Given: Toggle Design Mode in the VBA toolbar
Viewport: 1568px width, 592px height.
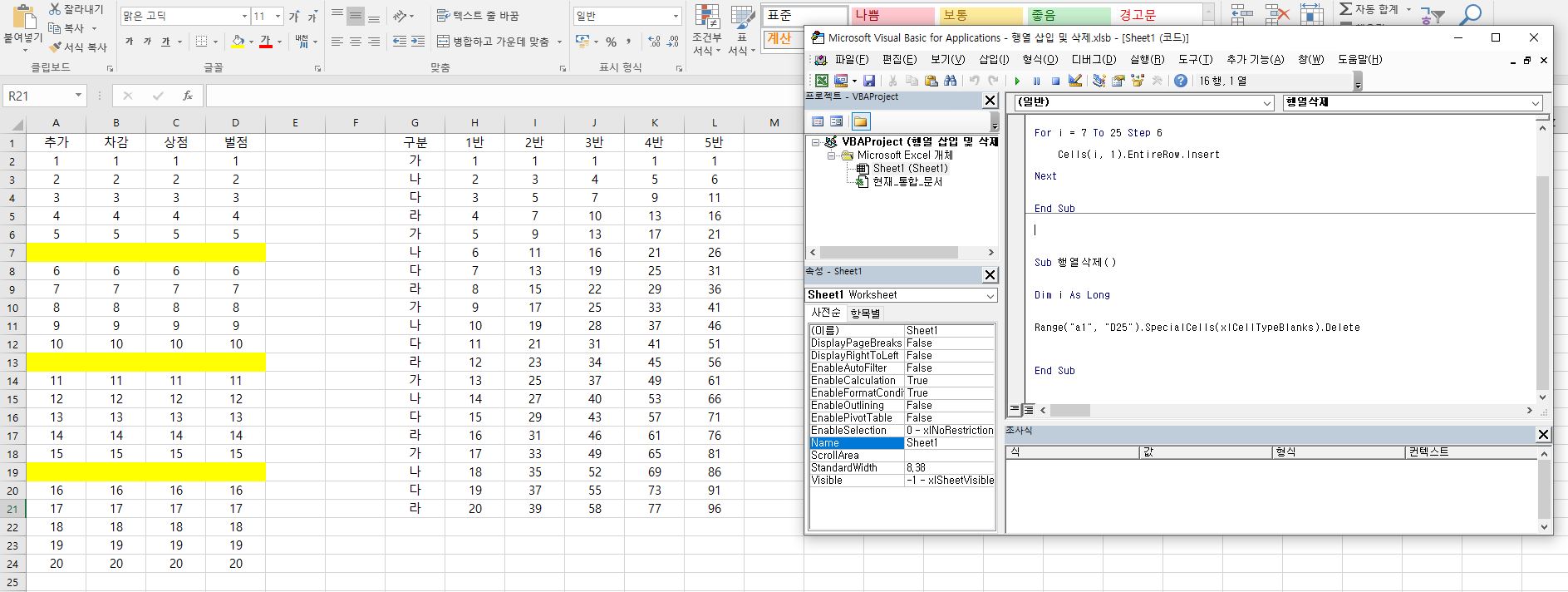Looking at the screenshot, I should tap(1075, 81).
